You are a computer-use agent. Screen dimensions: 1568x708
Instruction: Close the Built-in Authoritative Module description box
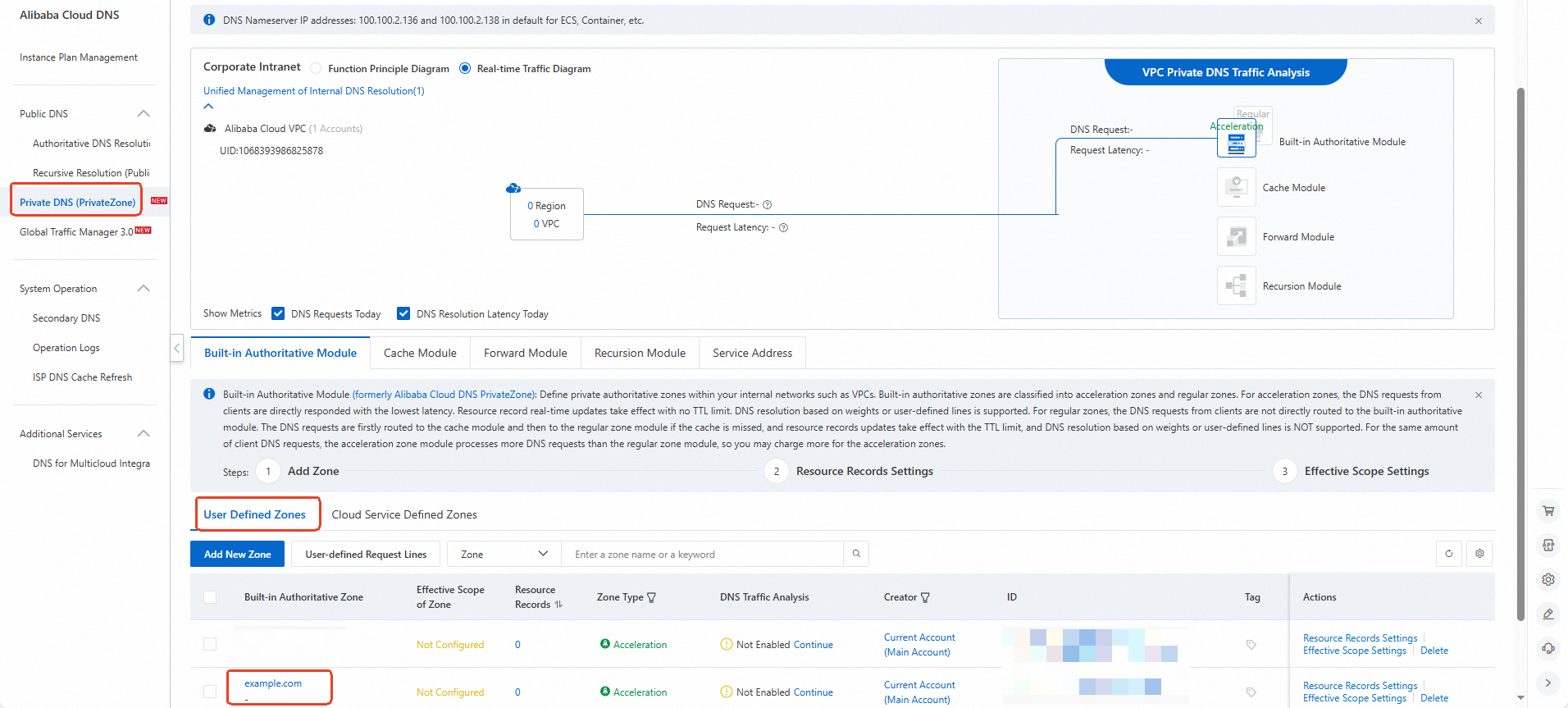click(1479, 395)
